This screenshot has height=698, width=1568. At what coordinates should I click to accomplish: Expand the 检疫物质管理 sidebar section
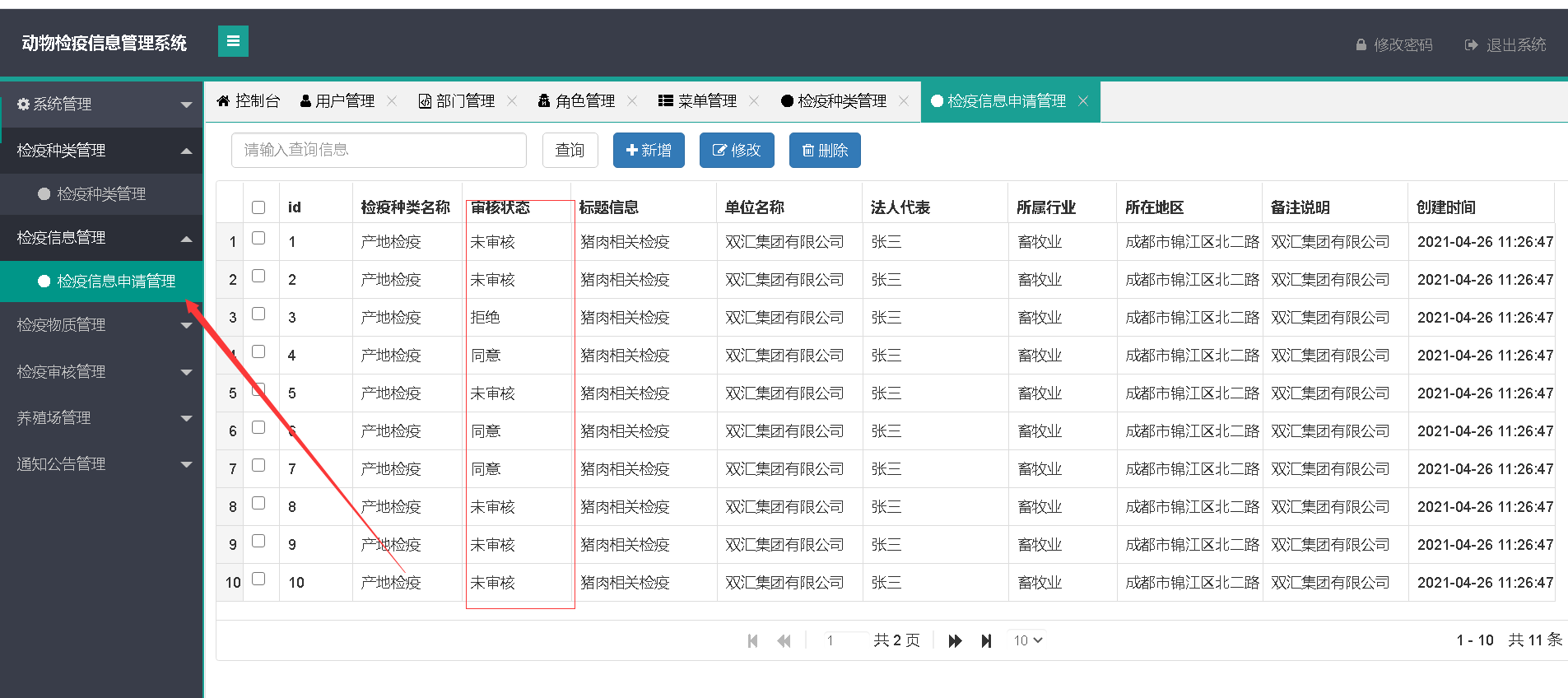coord(101,325)
